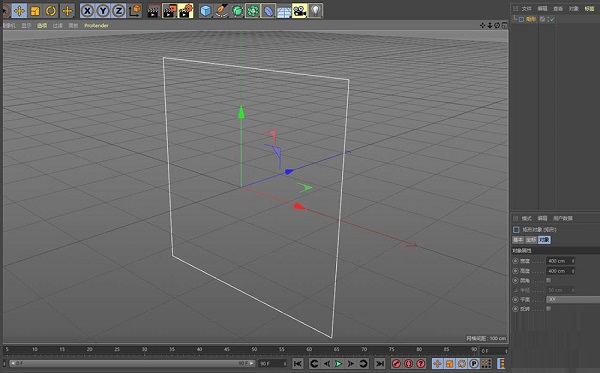Toggle the width parameter keyframe circle
Viewport: 600px width, 373px height.
point(515,261)
